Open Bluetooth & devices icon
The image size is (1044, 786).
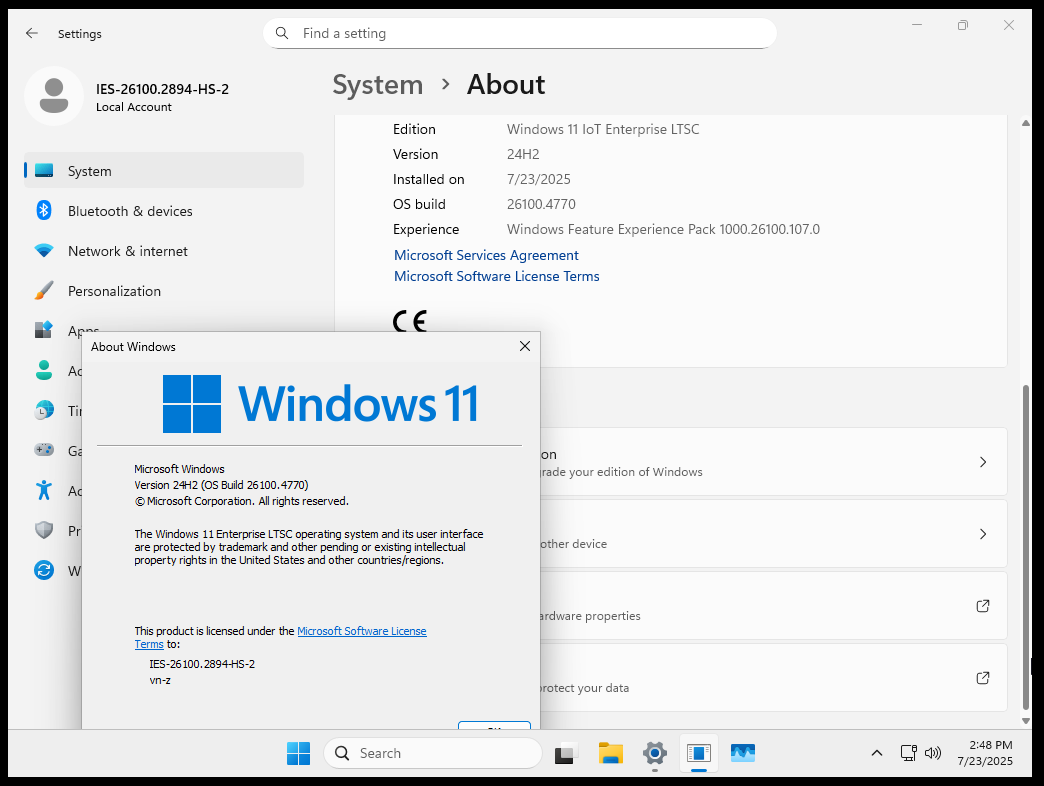coord(44,210)
